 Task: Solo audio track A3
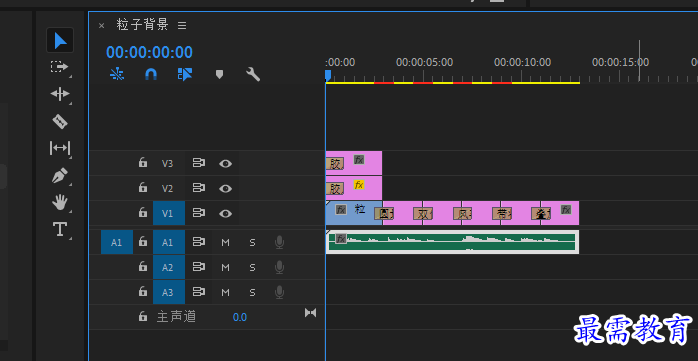coord(252,292)
